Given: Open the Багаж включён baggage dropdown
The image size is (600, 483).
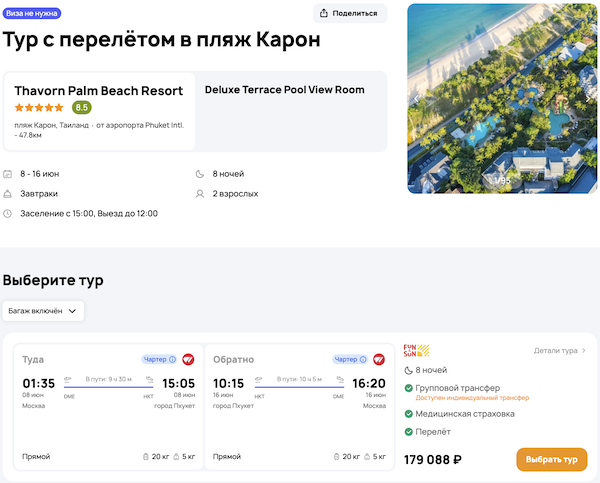Looking at the screenshot, I should coord(43,311).
